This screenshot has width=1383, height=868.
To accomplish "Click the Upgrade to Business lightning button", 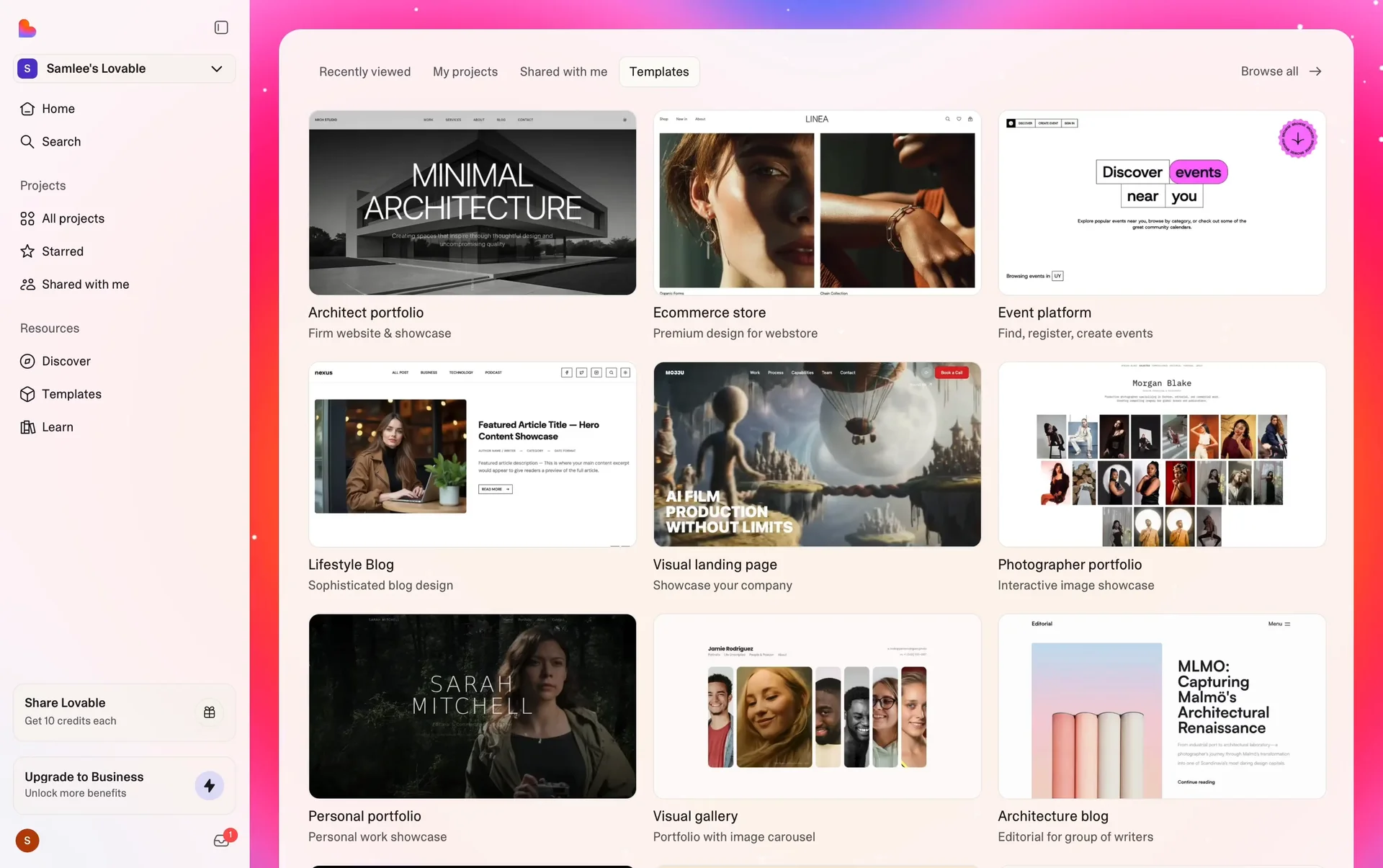I will pos(210,785).
